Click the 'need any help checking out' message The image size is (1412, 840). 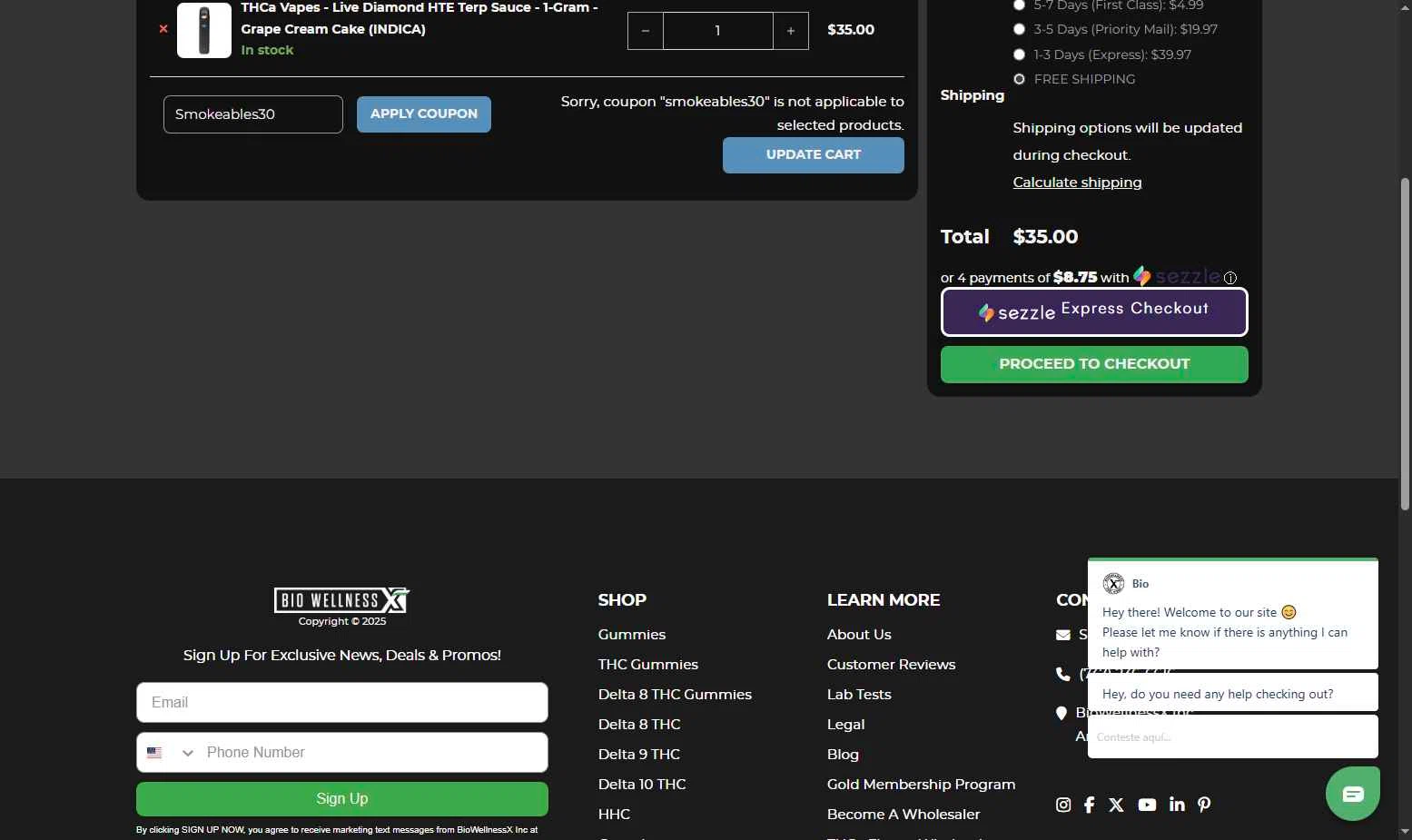click(x=1232, y=693)
